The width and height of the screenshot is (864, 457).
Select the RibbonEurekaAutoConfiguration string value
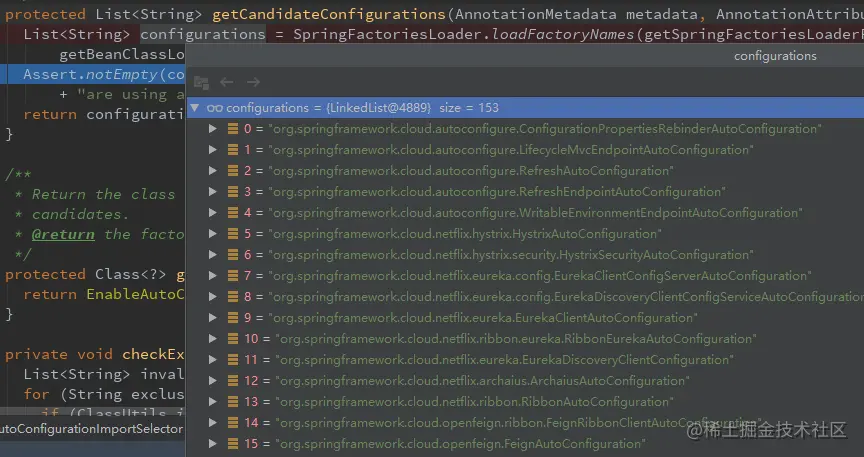tap(516, 338)
